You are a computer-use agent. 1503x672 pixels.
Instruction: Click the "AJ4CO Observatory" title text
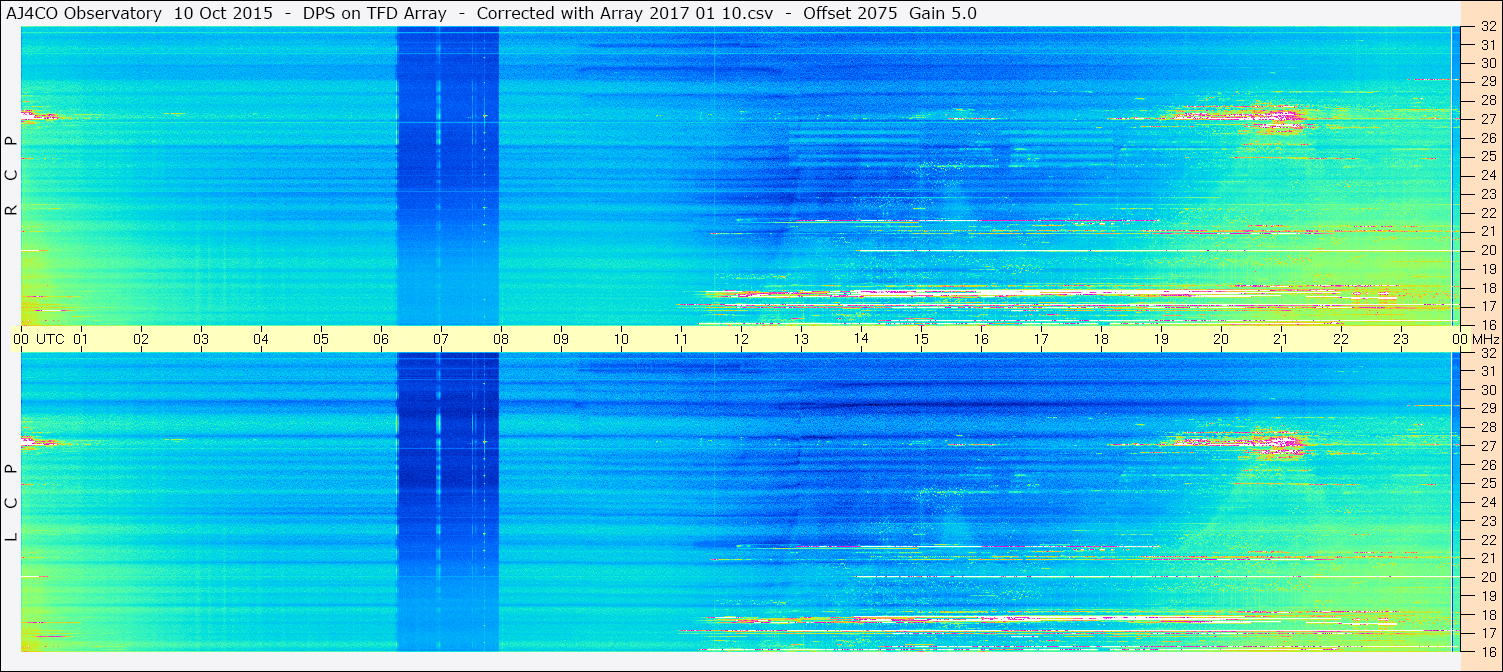point(84,13)
